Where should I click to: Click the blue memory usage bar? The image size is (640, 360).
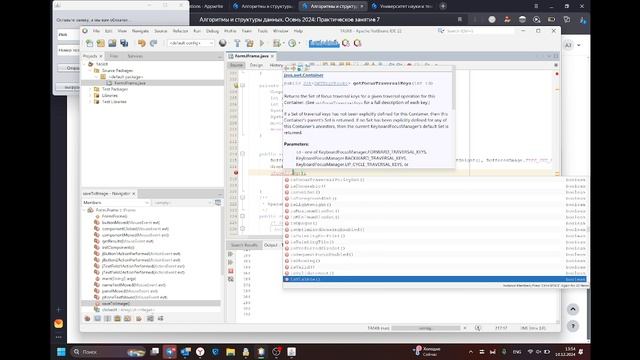click(x=324, y=43)
